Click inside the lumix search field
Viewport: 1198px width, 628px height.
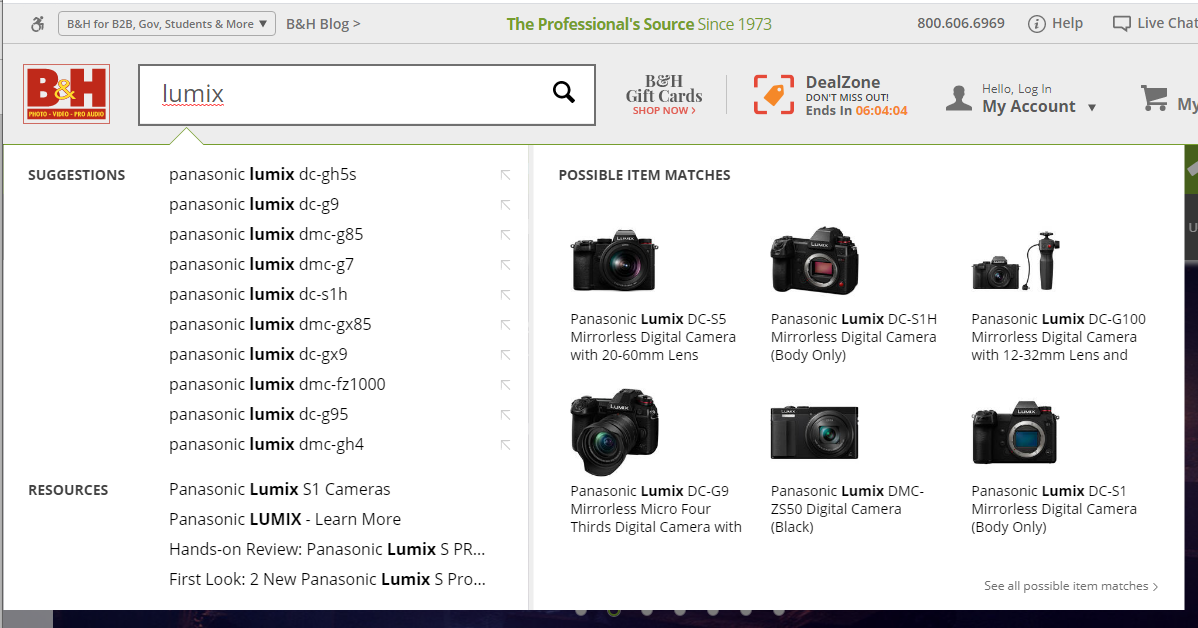click(367, 95)
